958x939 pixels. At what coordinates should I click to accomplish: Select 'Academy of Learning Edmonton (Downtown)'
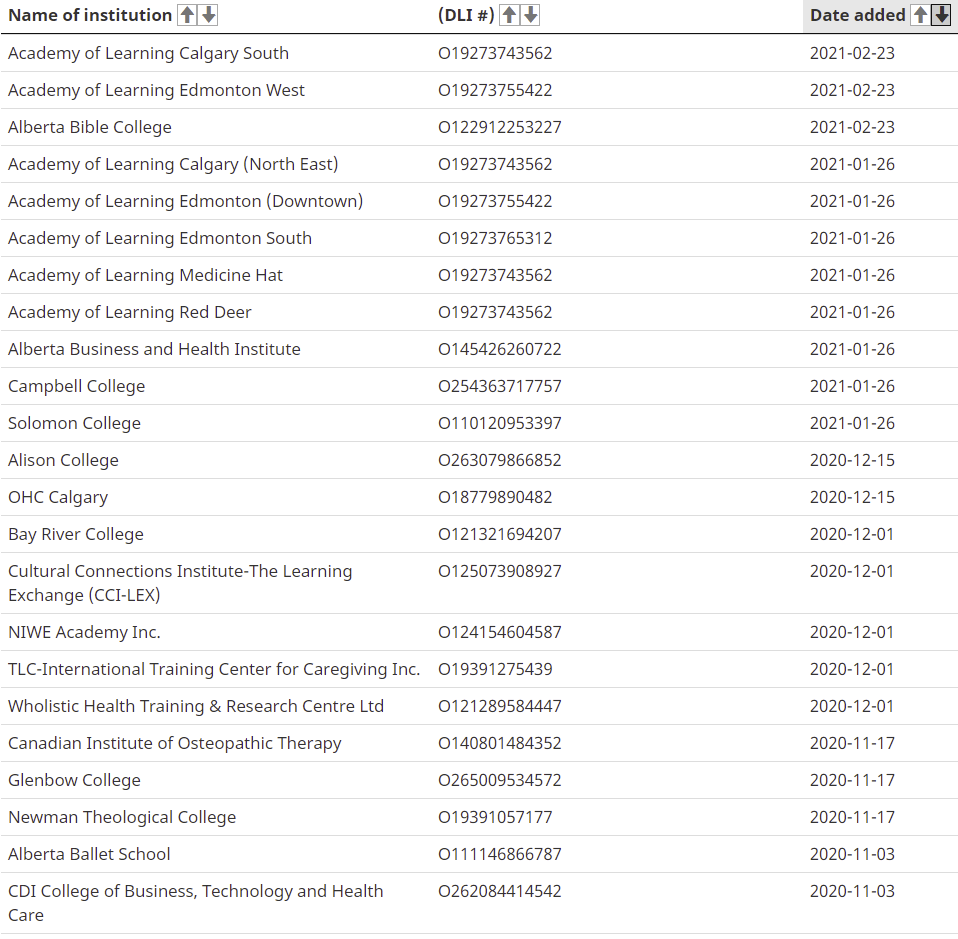tap(185, 201)
